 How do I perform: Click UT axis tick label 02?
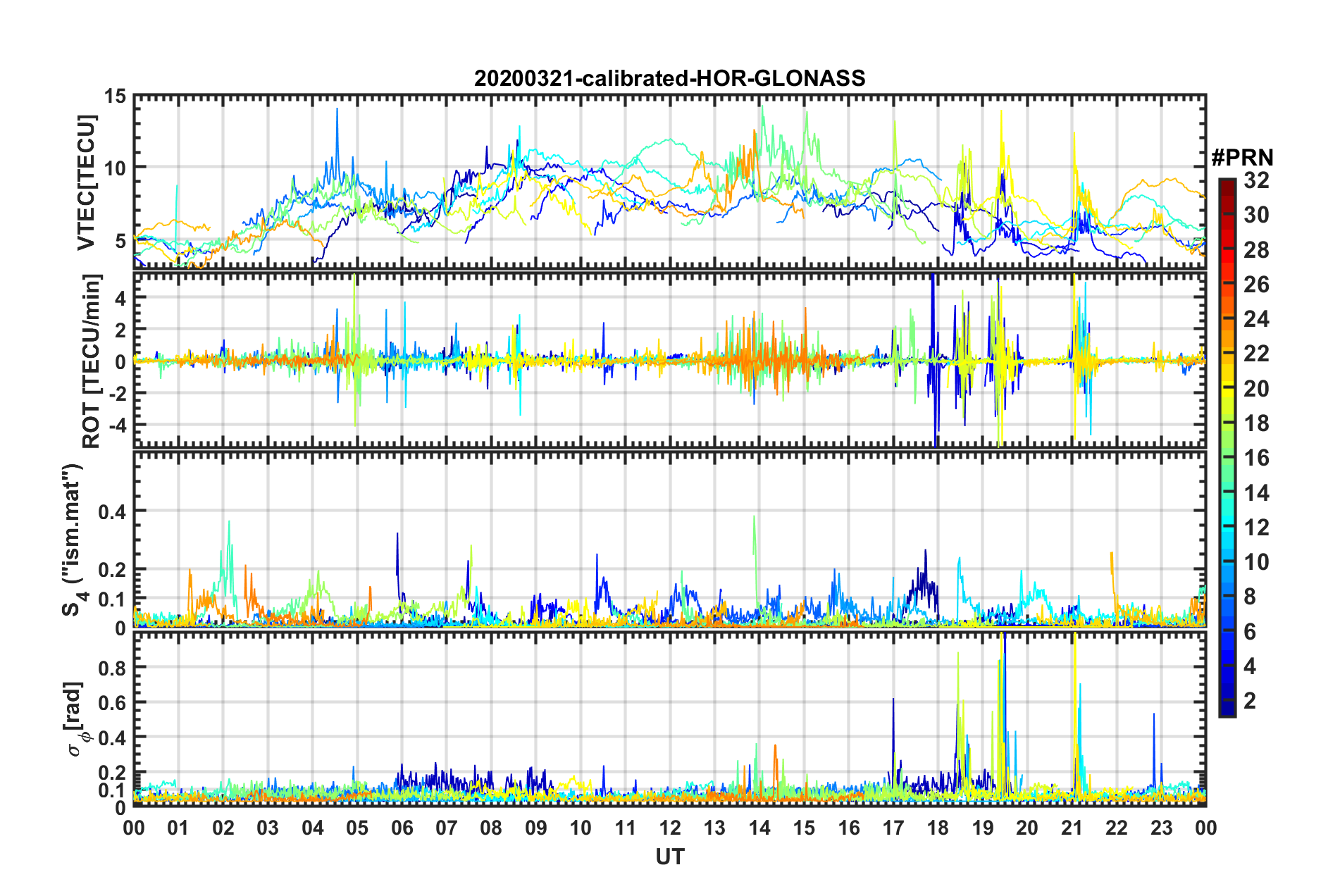[x=223, y=828]
